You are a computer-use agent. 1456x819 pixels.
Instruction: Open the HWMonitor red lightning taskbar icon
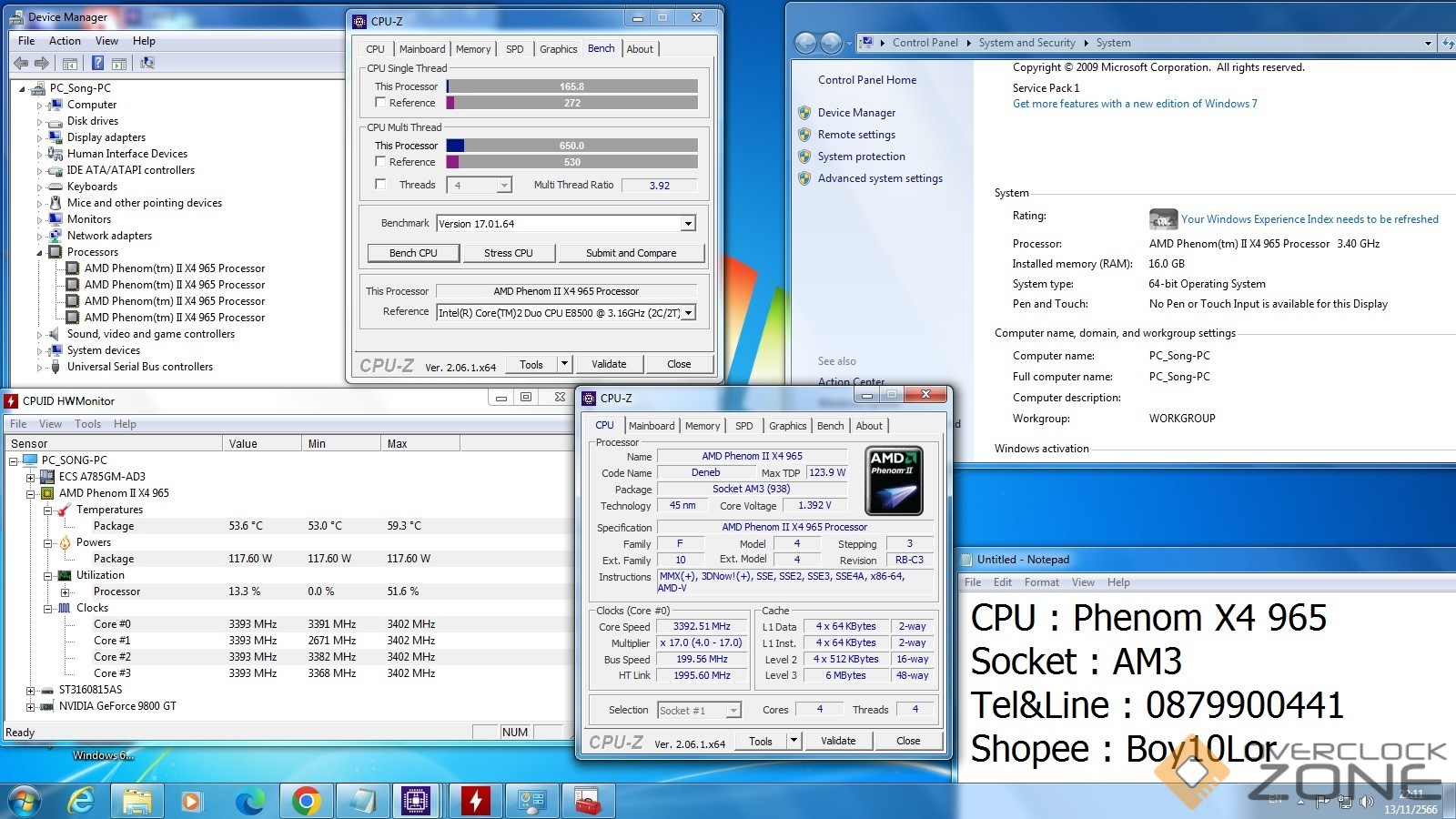pyautogui.click(x=474, y=801)
